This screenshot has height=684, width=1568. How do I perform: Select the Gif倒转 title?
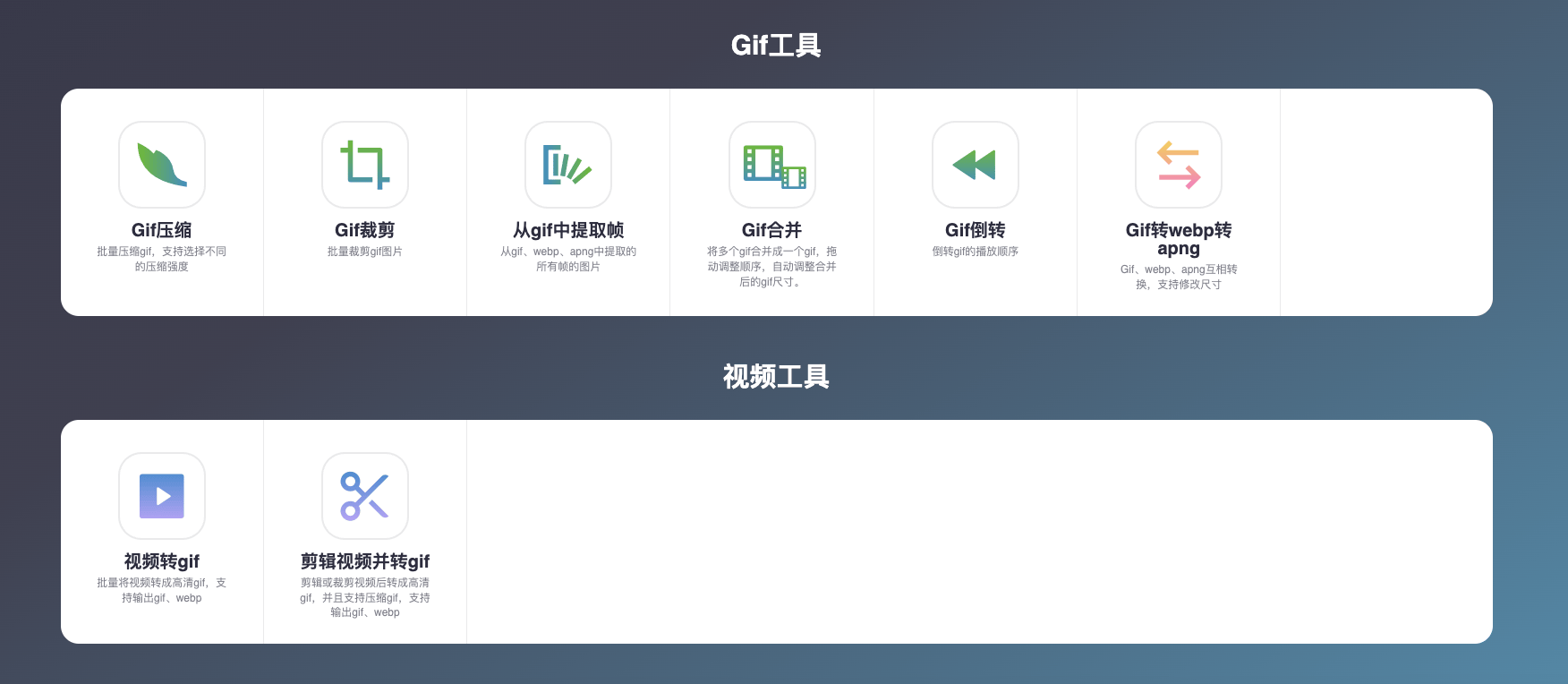tap(976, 230)
